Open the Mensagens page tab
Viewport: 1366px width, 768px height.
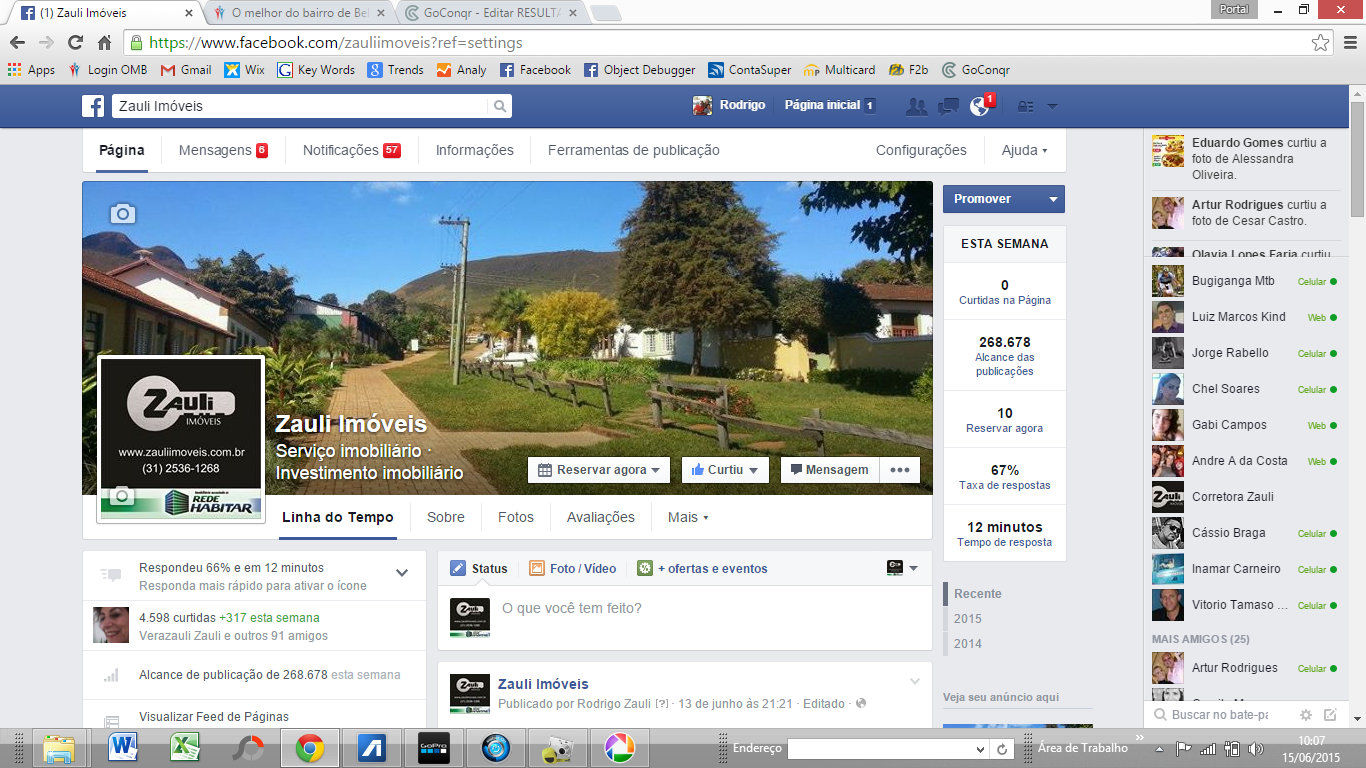pos(223,151)
